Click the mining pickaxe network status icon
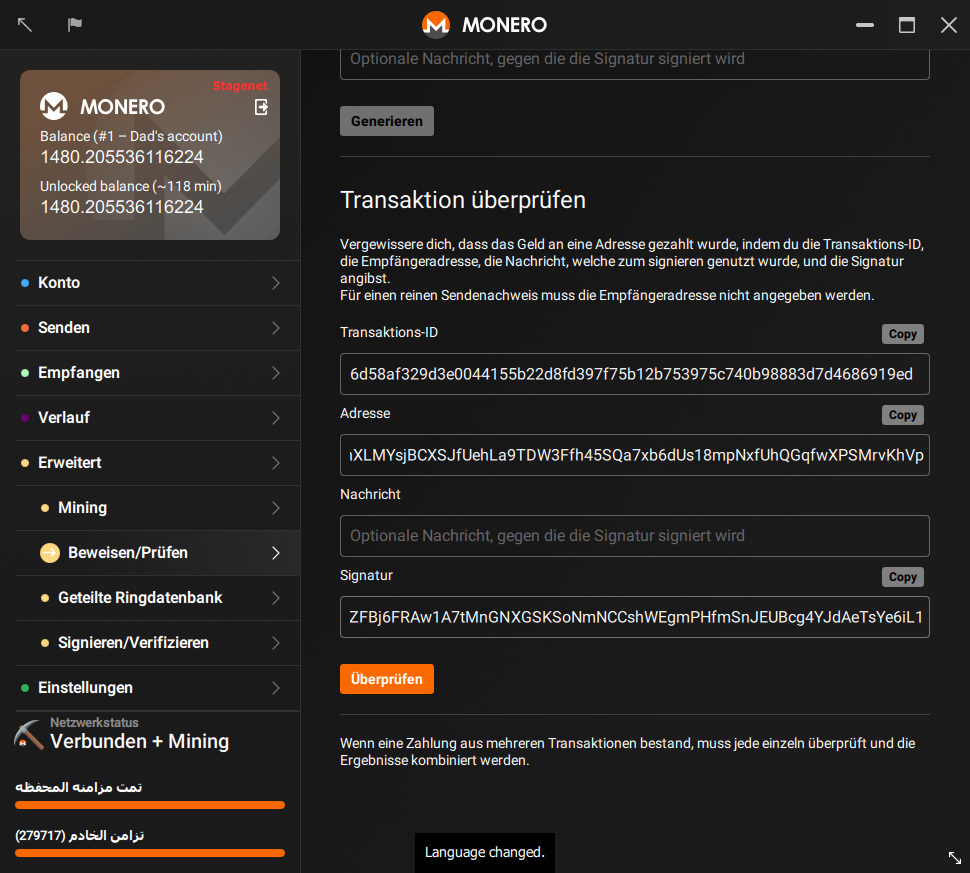This screenshot has height=873, width=970. [28, 734]
